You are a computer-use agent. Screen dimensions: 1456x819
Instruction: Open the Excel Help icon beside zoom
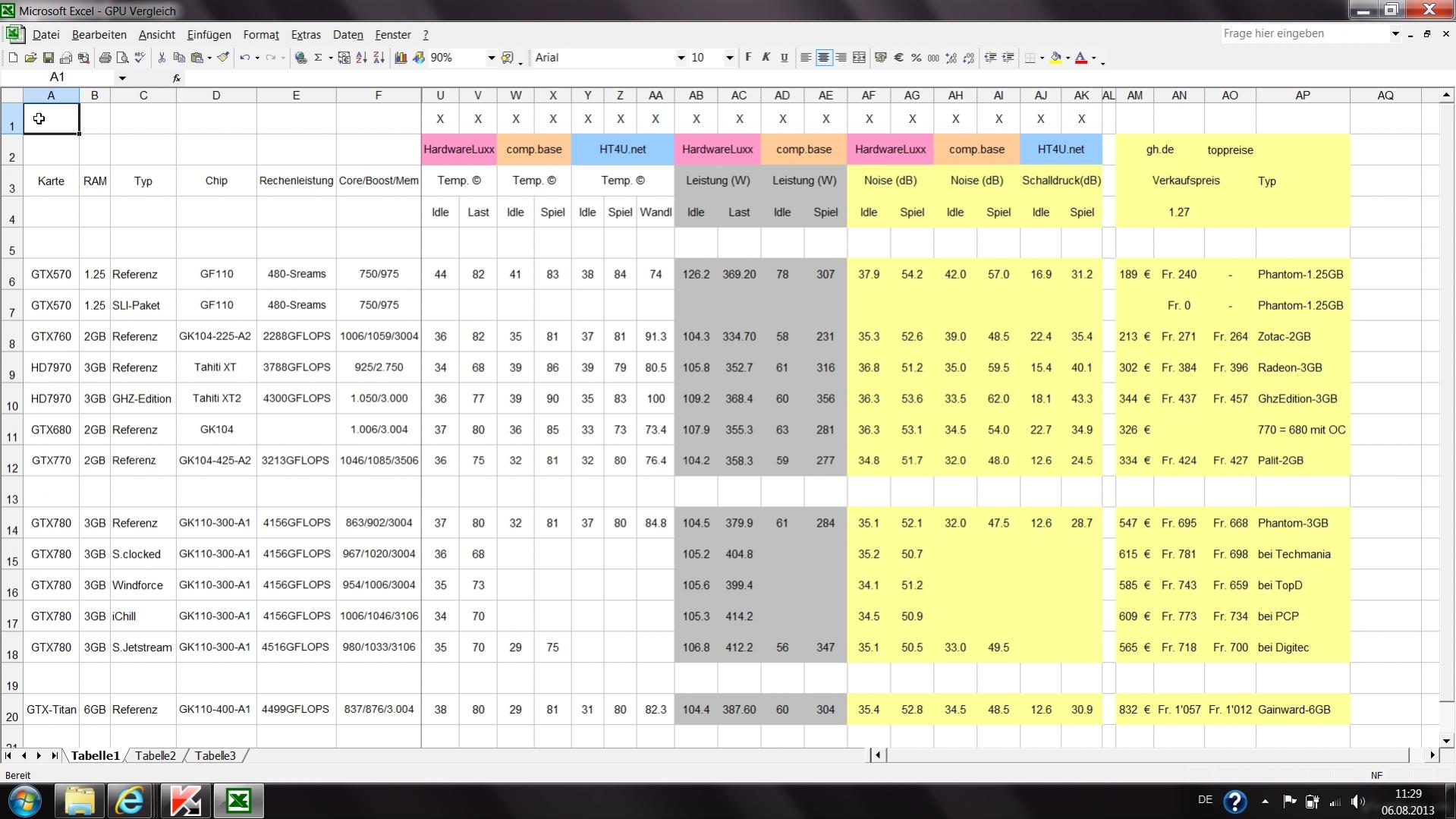point(508,58)
